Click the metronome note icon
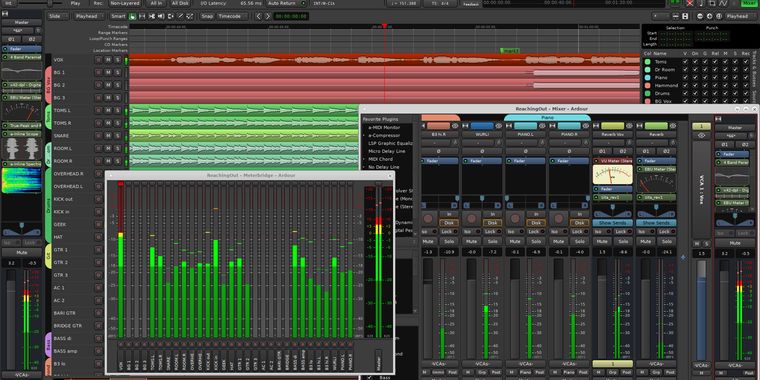This screenshot has width=760, height=380. point(701,3)
